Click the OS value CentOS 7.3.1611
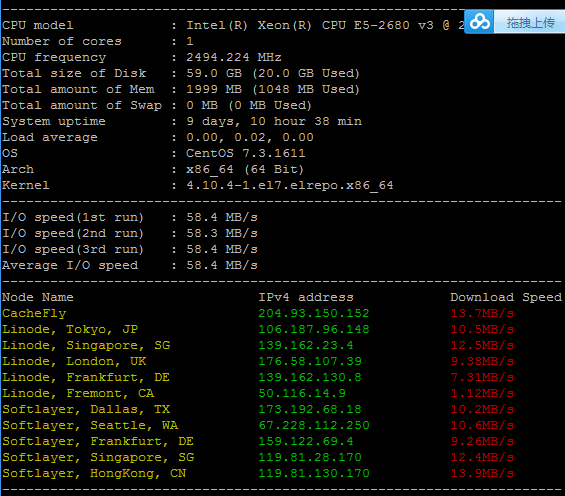 point(245,153)
